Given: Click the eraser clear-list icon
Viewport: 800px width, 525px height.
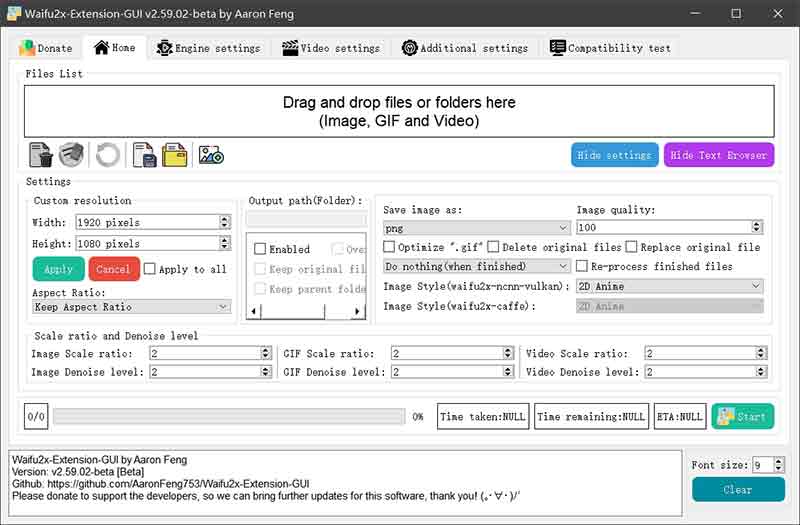Looking at the screenshot, I should click(x=71, y=155).
